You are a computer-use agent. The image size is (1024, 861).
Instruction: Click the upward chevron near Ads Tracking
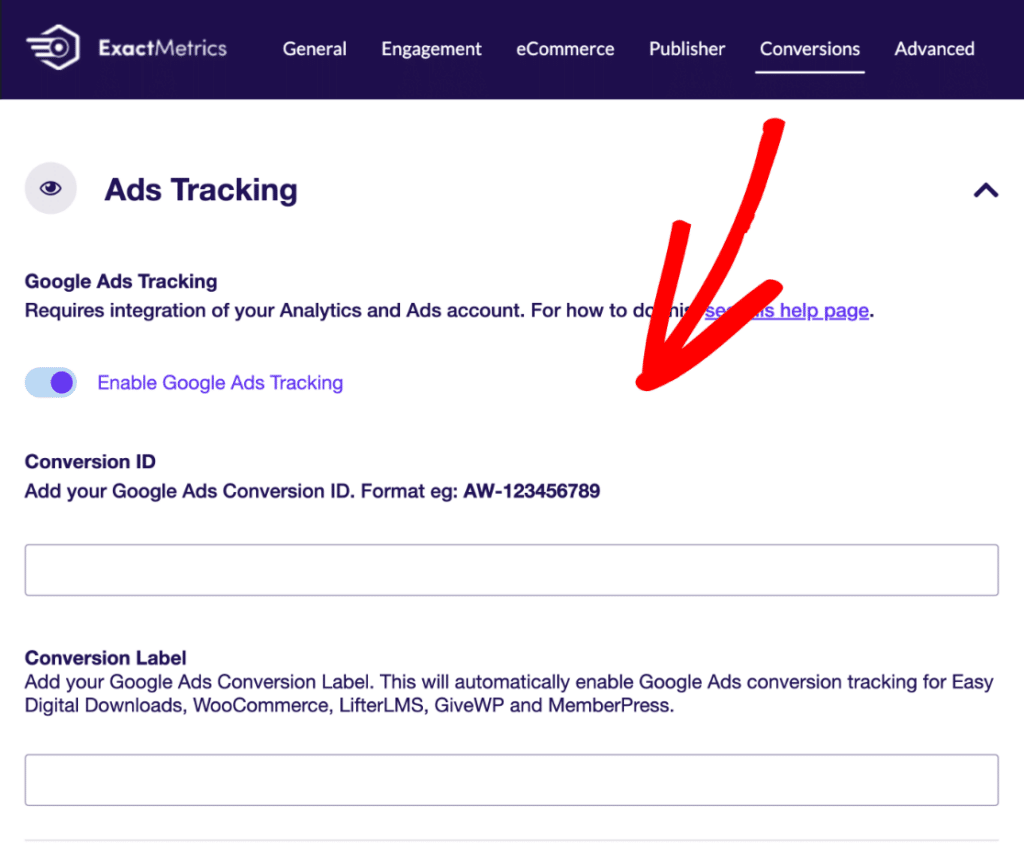click(986, 190)
